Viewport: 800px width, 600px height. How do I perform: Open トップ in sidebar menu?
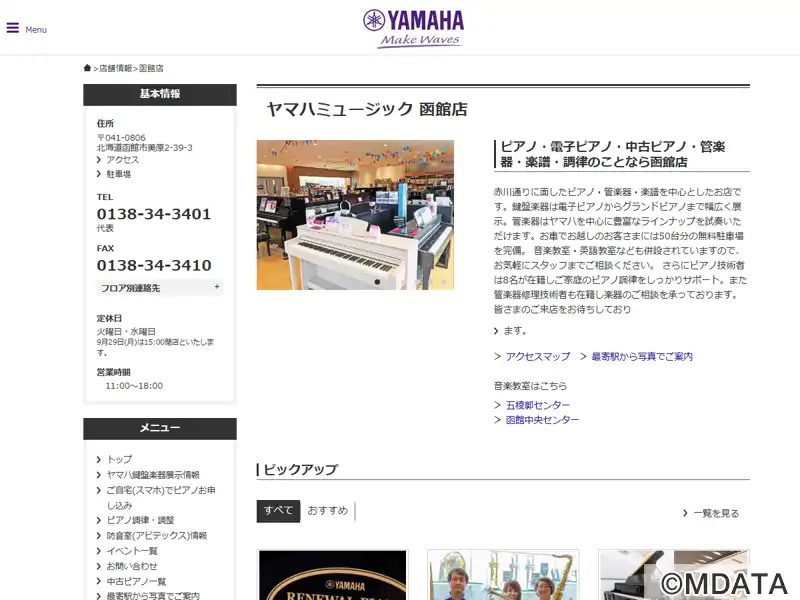(x=119, y=459)
